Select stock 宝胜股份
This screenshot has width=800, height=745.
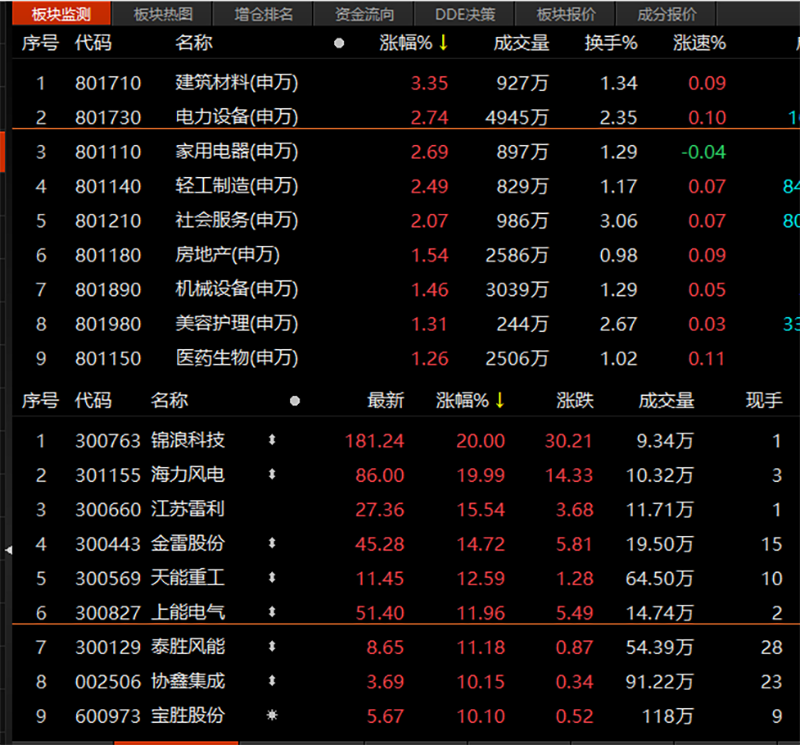click(x=188, y=715)
